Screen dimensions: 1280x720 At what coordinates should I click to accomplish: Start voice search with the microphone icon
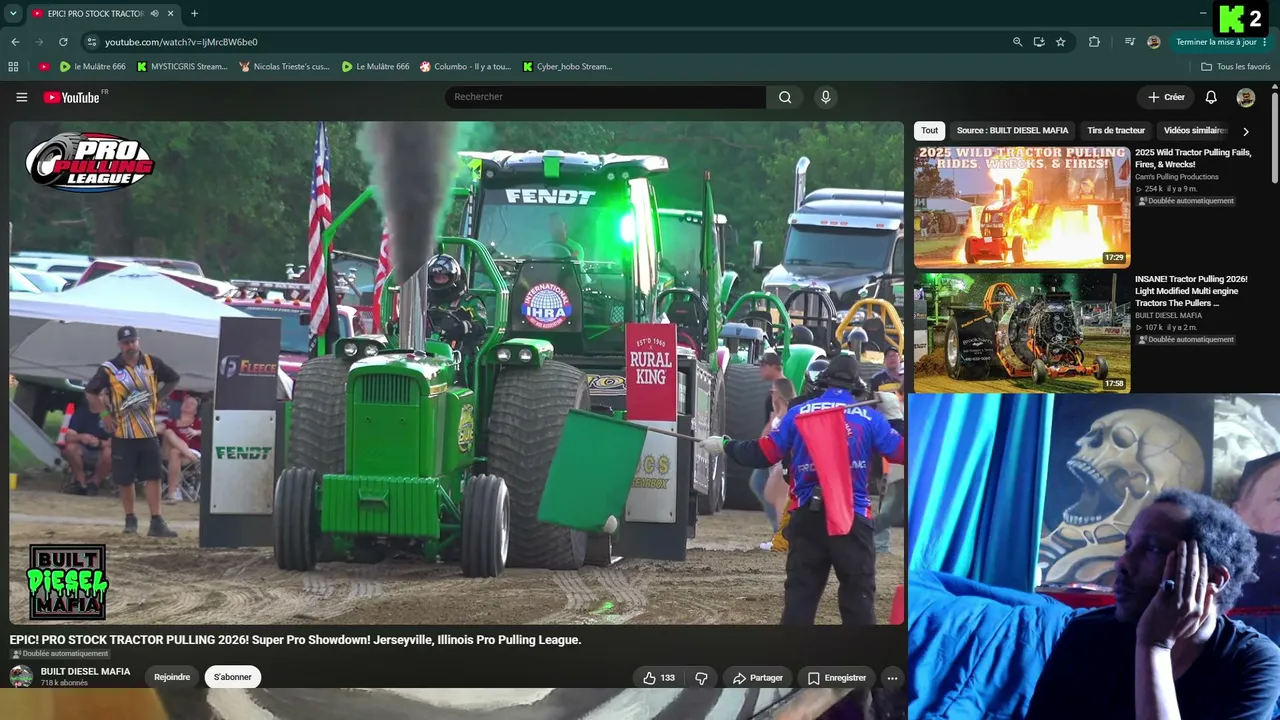pyautogui.click(x=825, y=97)
